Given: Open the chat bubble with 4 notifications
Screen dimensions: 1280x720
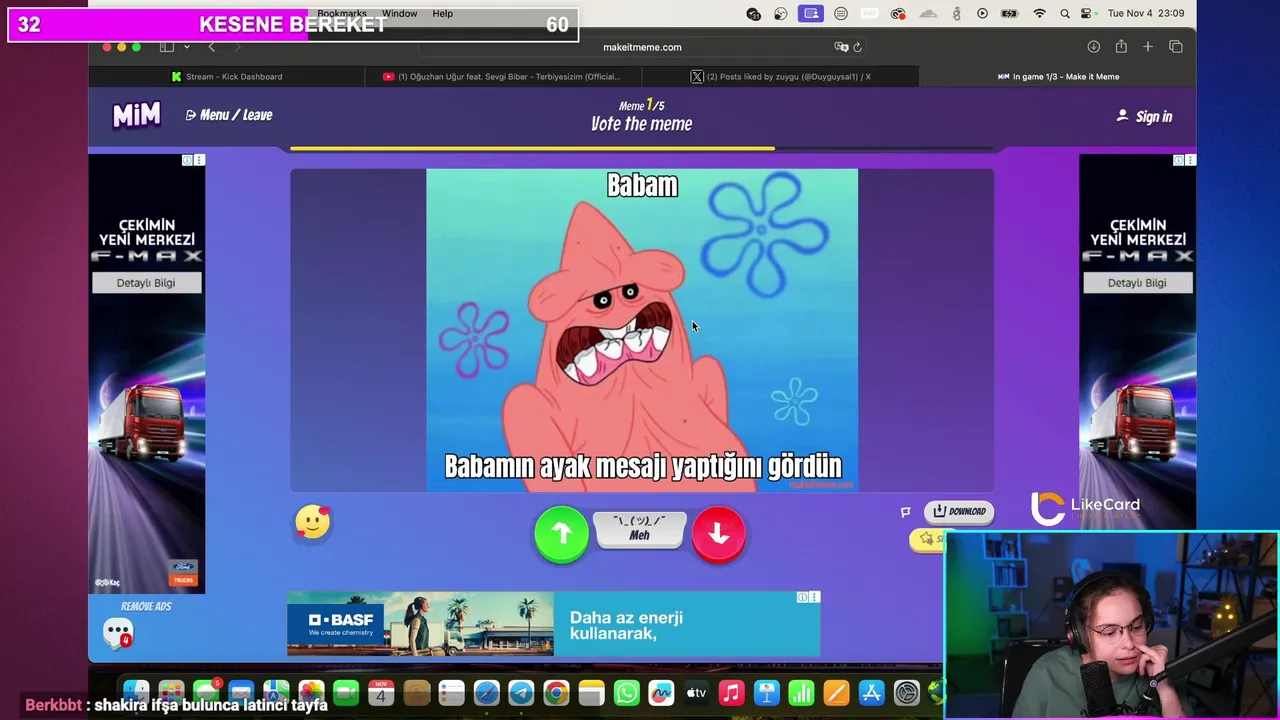Looking at the screenshot, I should pyautogui.click(x=118, y=633).
